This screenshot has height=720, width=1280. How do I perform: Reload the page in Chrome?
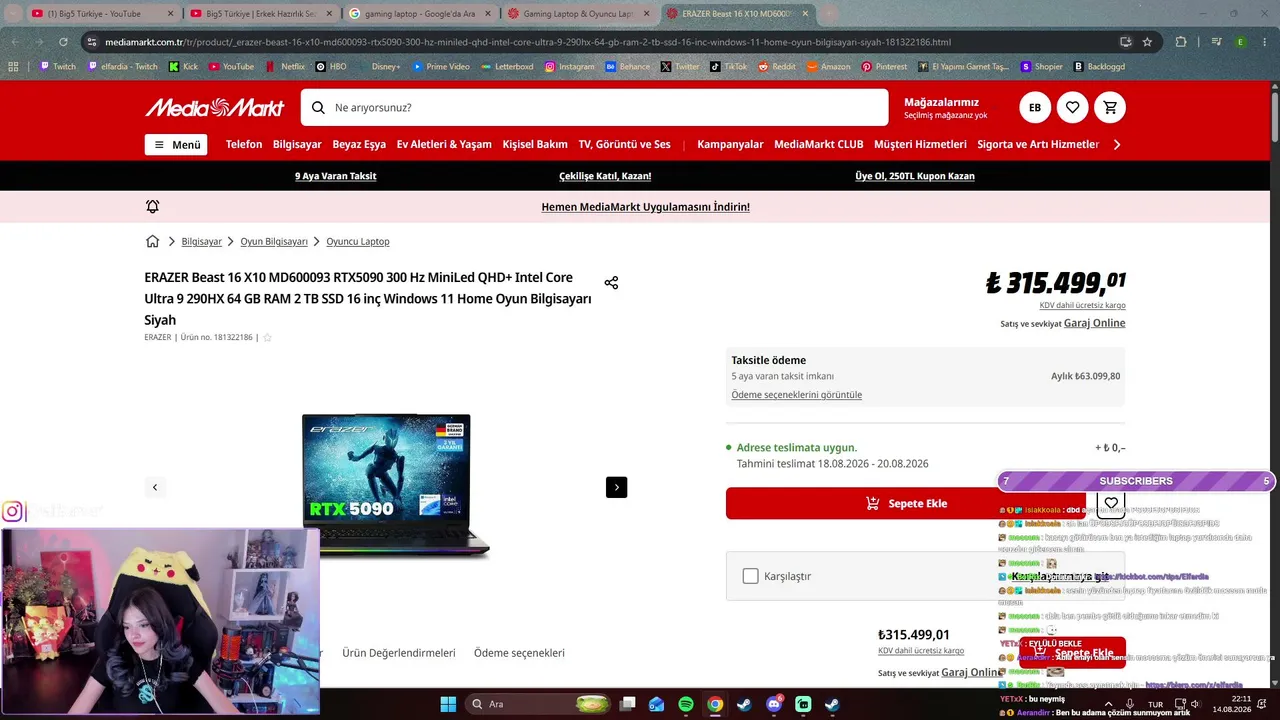point(63,42)
